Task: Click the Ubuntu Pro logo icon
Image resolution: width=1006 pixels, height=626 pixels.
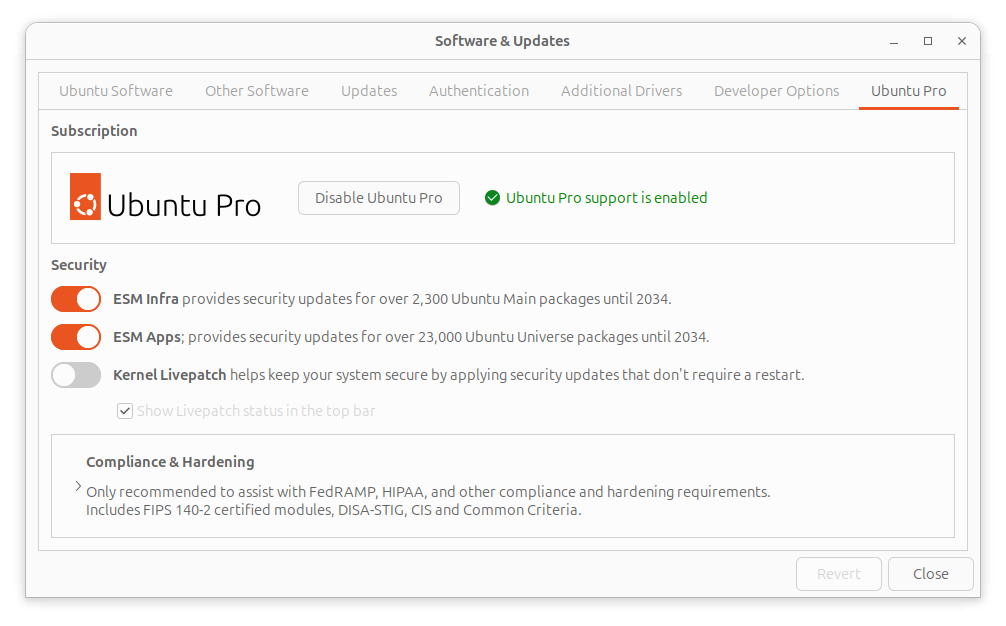Action: [x=85, y=196]
